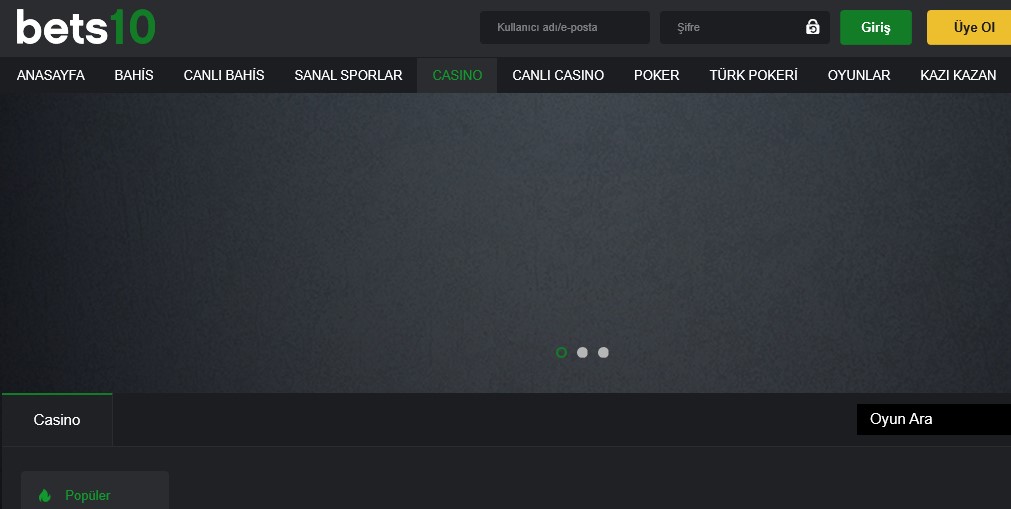The image size is (1011, 509).
Task: Open the ANASAYFA menu item
Action: tap(50, 75)
